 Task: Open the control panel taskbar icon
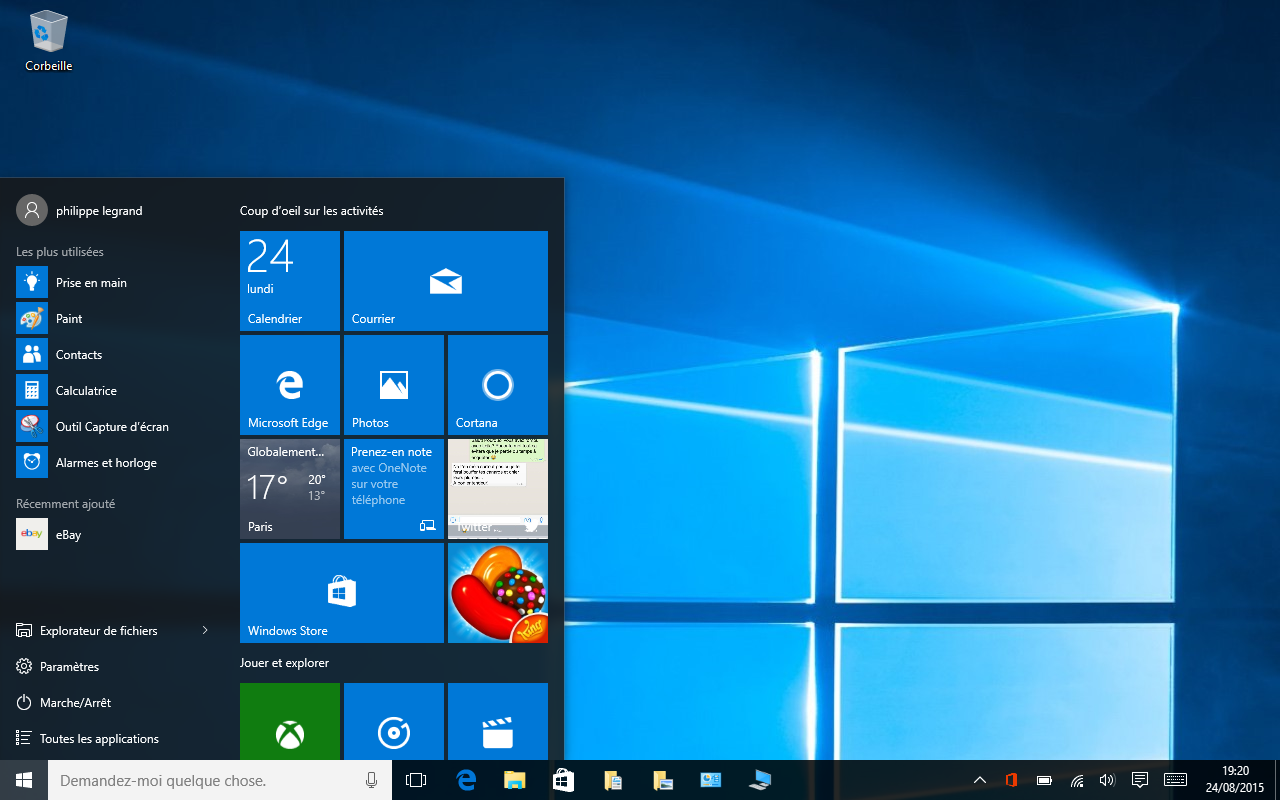click(x=710, y=780)
